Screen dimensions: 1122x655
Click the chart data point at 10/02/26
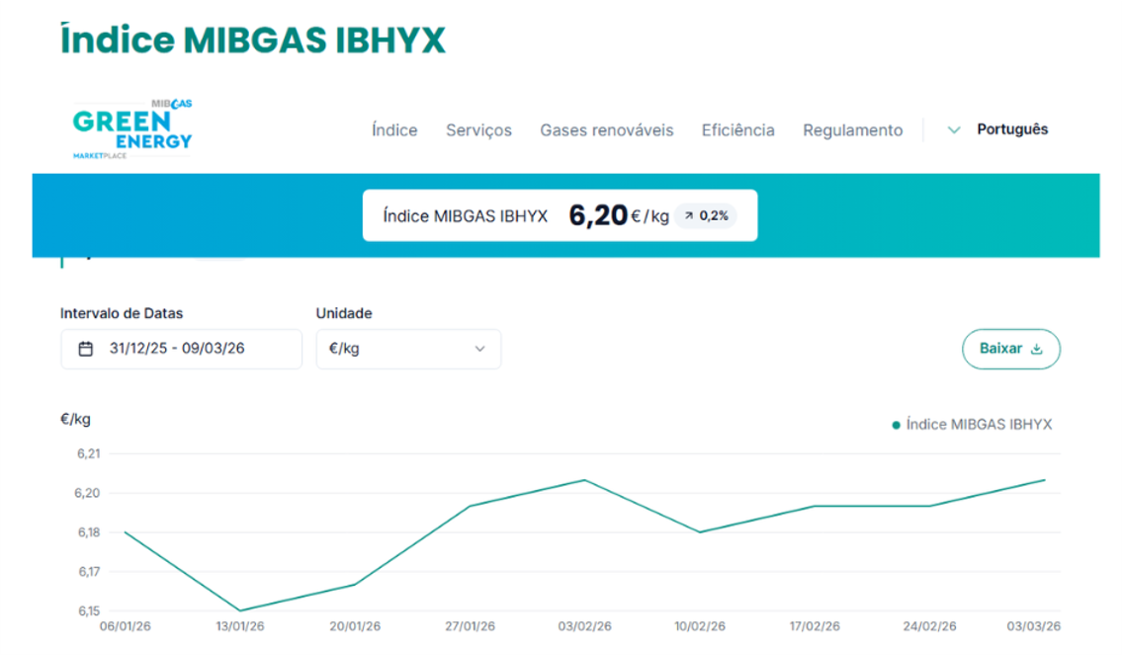700,532
